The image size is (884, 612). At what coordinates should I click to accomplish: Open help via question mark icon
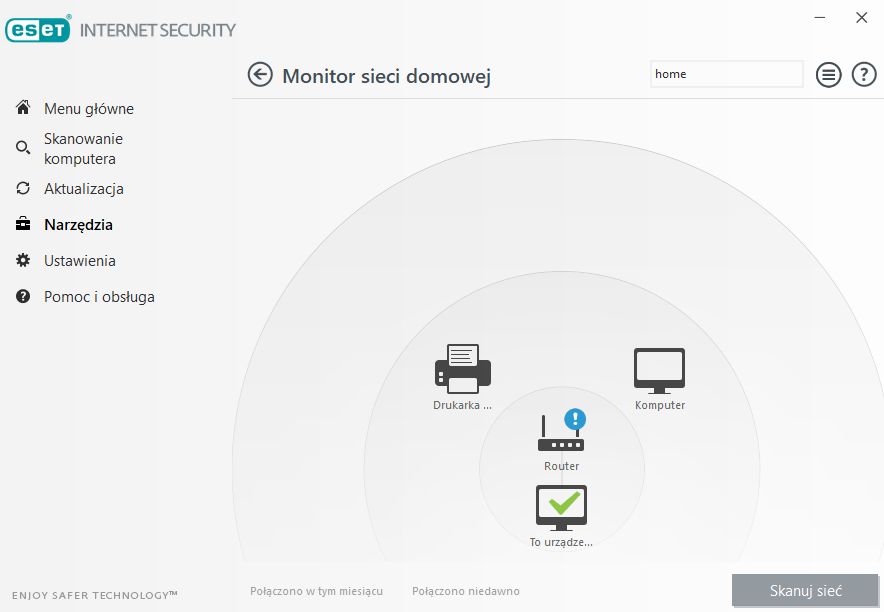pyautogui.click(x=864, y=74)
